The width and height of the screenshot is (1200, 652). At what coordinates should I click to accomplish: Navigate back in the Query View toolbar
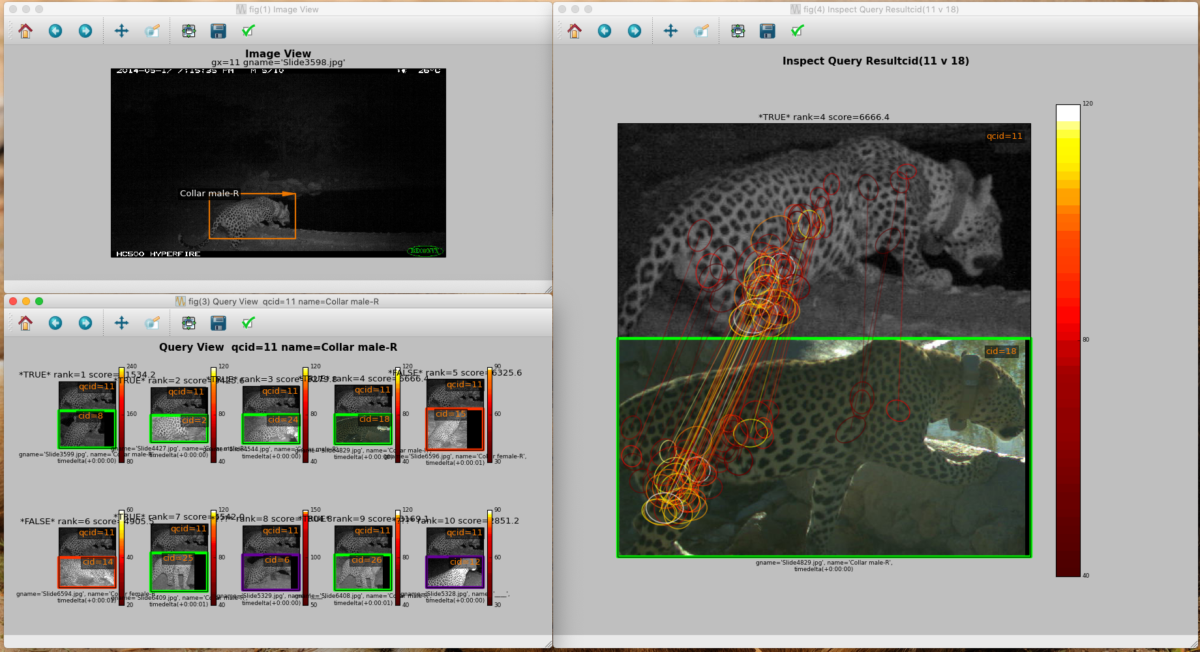point(57,323)
